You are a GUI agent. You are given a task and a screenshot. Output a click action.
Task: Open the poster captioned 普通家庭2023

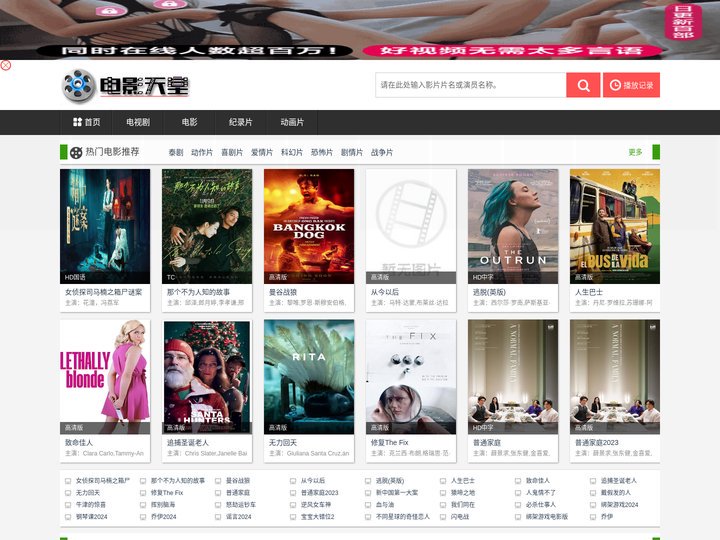click(615, 377)
